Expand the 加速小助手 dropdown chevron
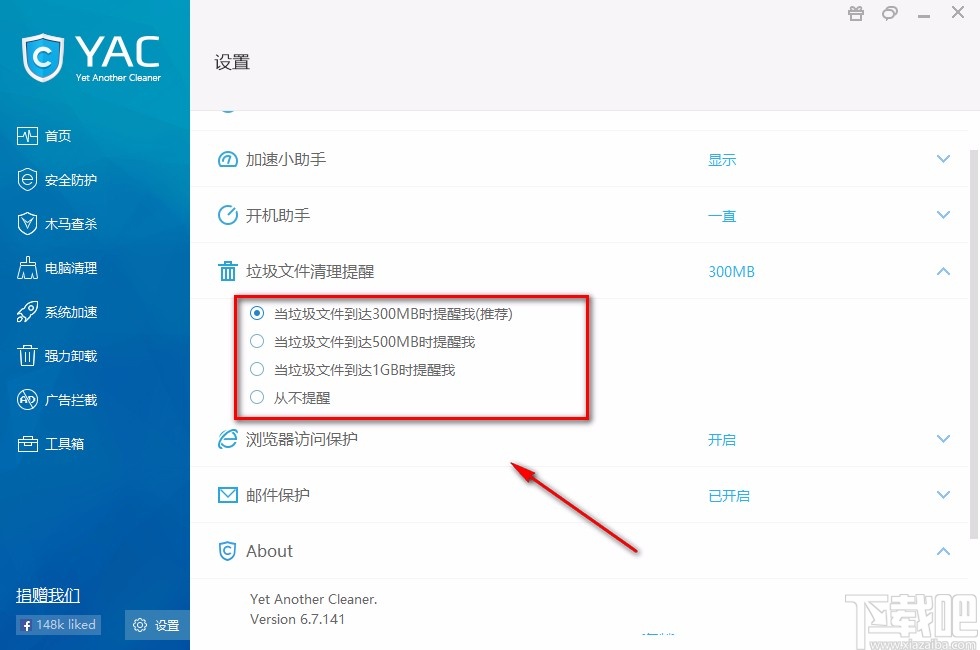 [x=943, y=159]
